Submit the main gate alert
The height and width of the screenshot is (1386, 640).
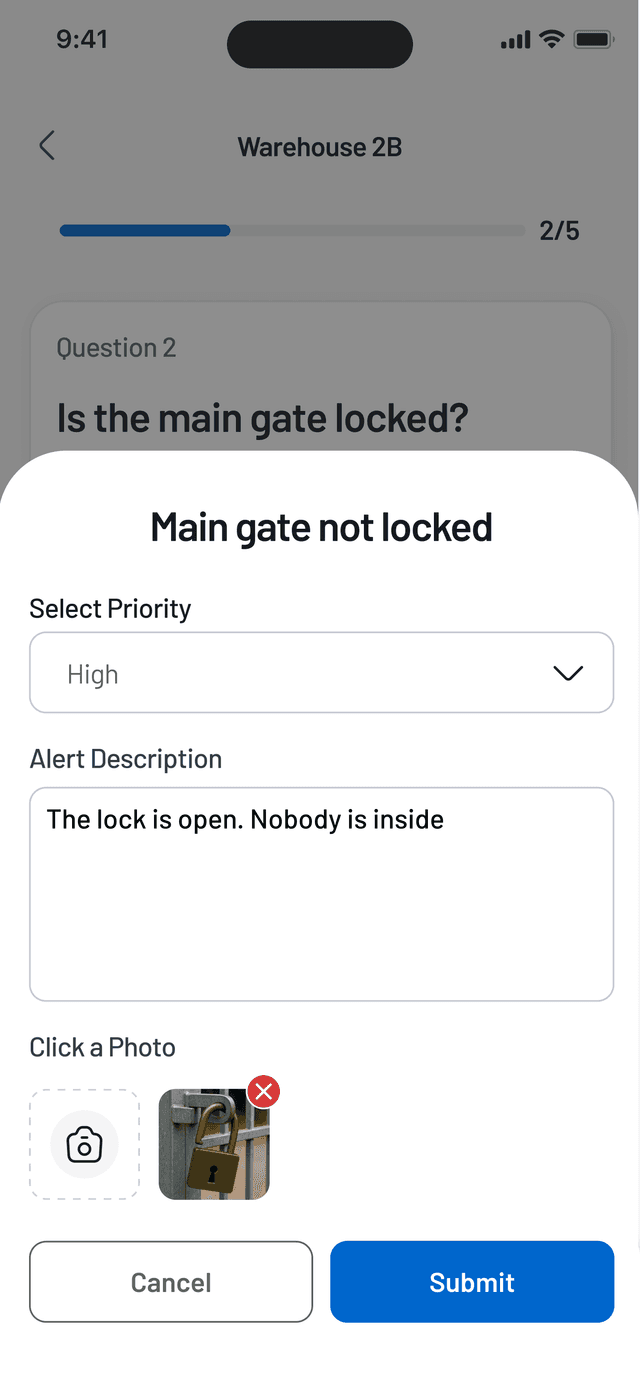(x=472, y=1282)
